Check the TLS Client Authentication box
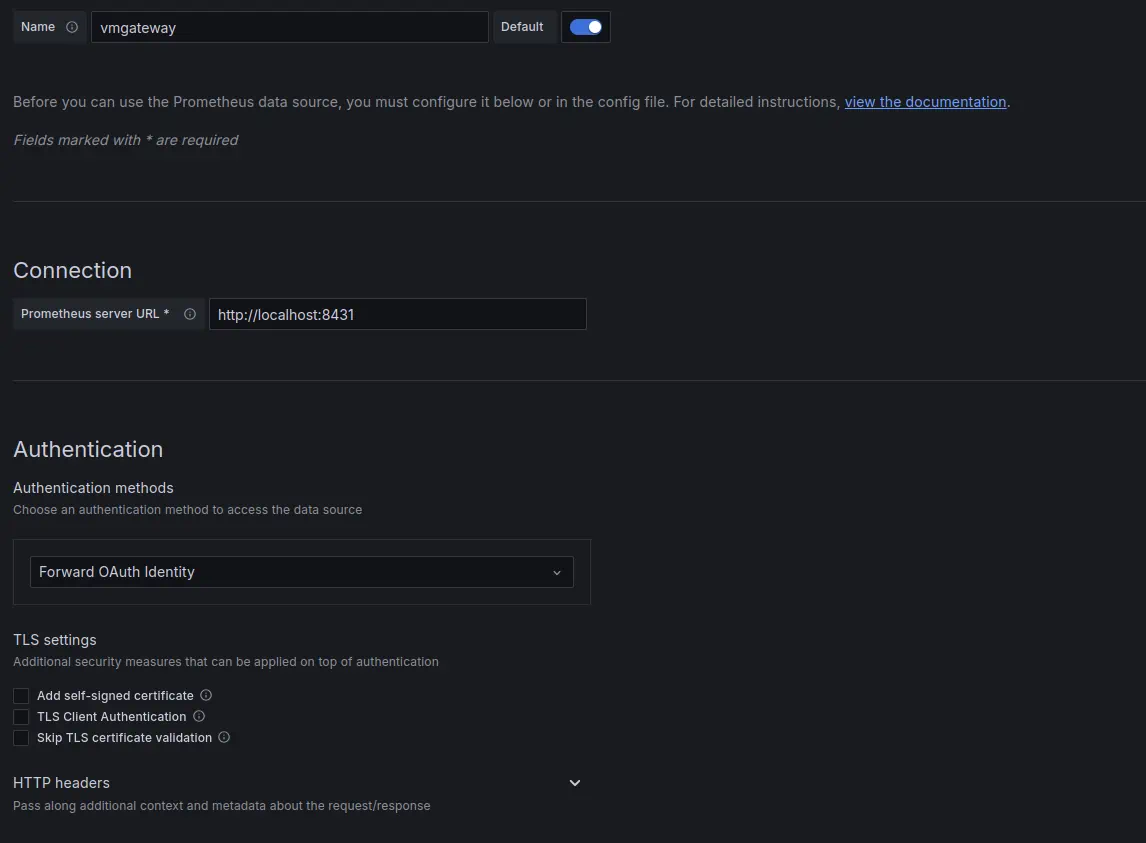1146x843 pixels. pos(21,717)
